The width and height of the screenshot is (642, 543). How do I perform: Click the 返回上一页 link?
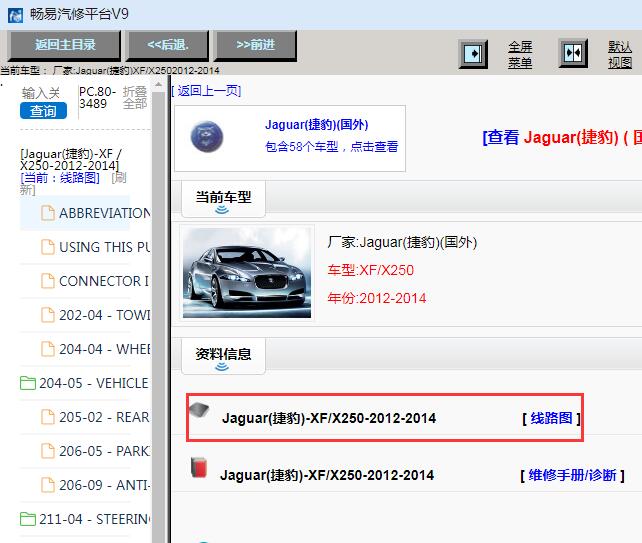(x=206, y=90)
